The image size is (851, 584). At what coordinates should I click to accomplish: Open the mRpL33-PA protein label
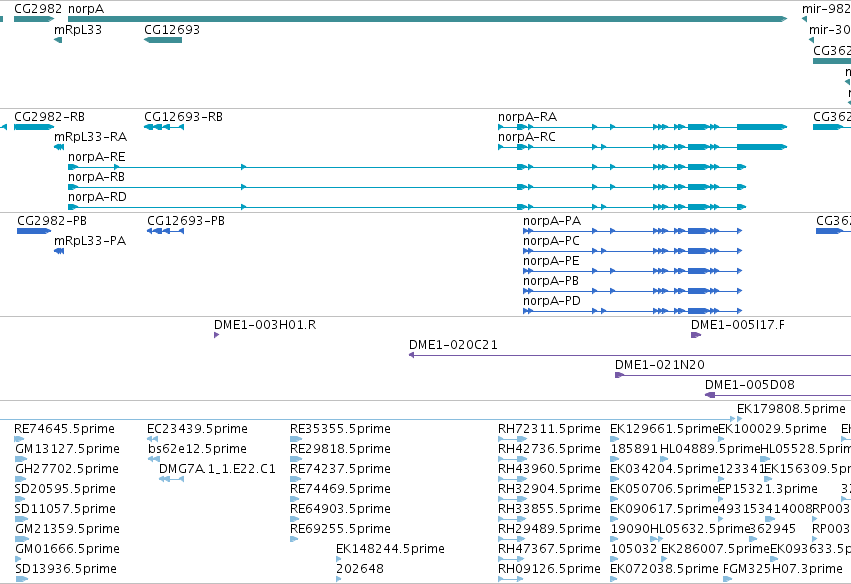(90, 241)
